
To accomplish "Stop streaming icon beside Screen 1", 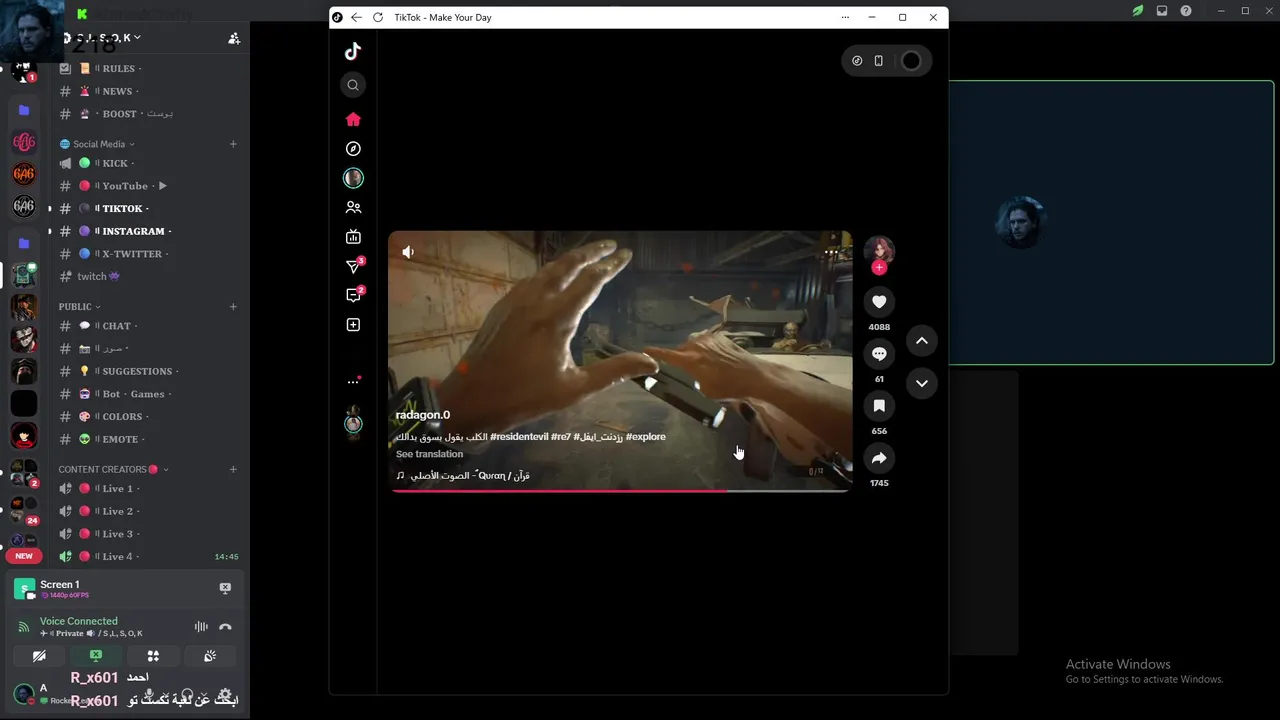I will coord(225,588).
